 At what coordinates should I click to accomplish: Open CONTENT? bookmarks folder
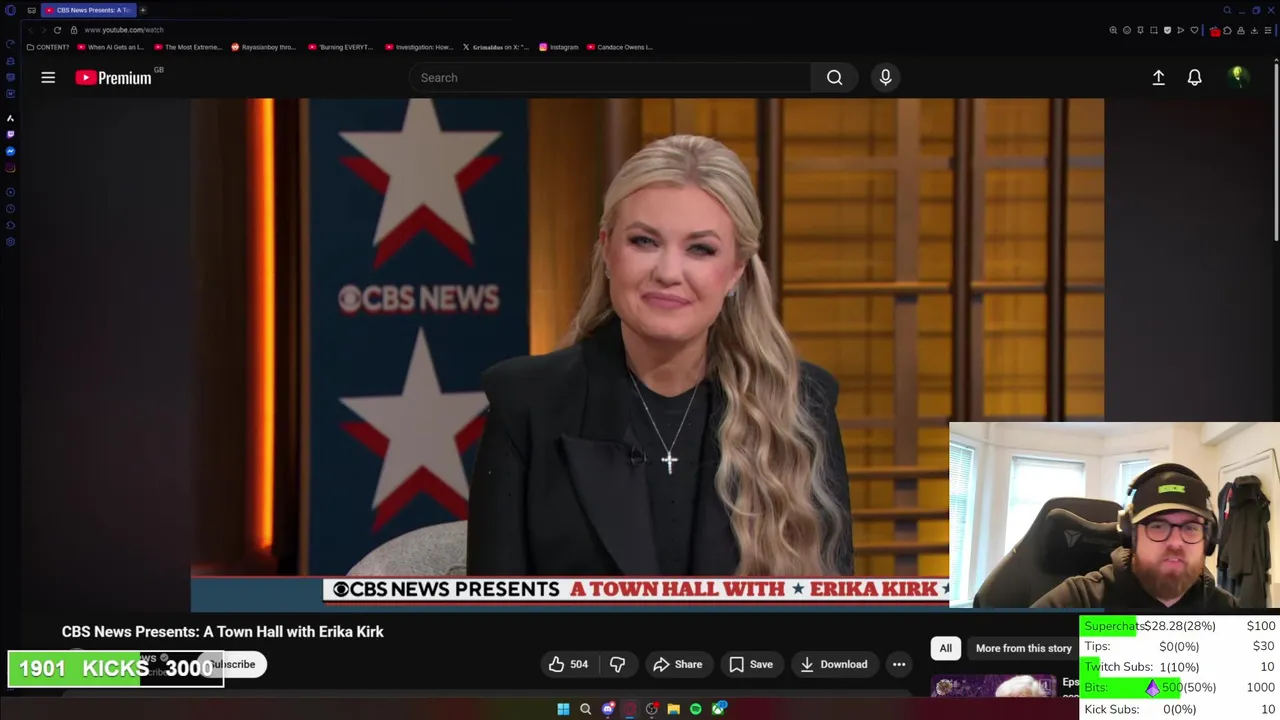pos(48,47)
